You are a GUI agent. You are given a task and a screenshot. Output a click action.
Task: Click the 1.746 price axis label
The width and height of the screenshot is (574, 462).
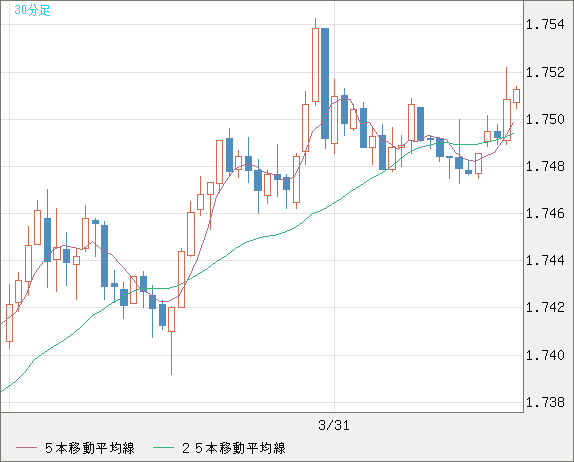(x=545, y=213)
